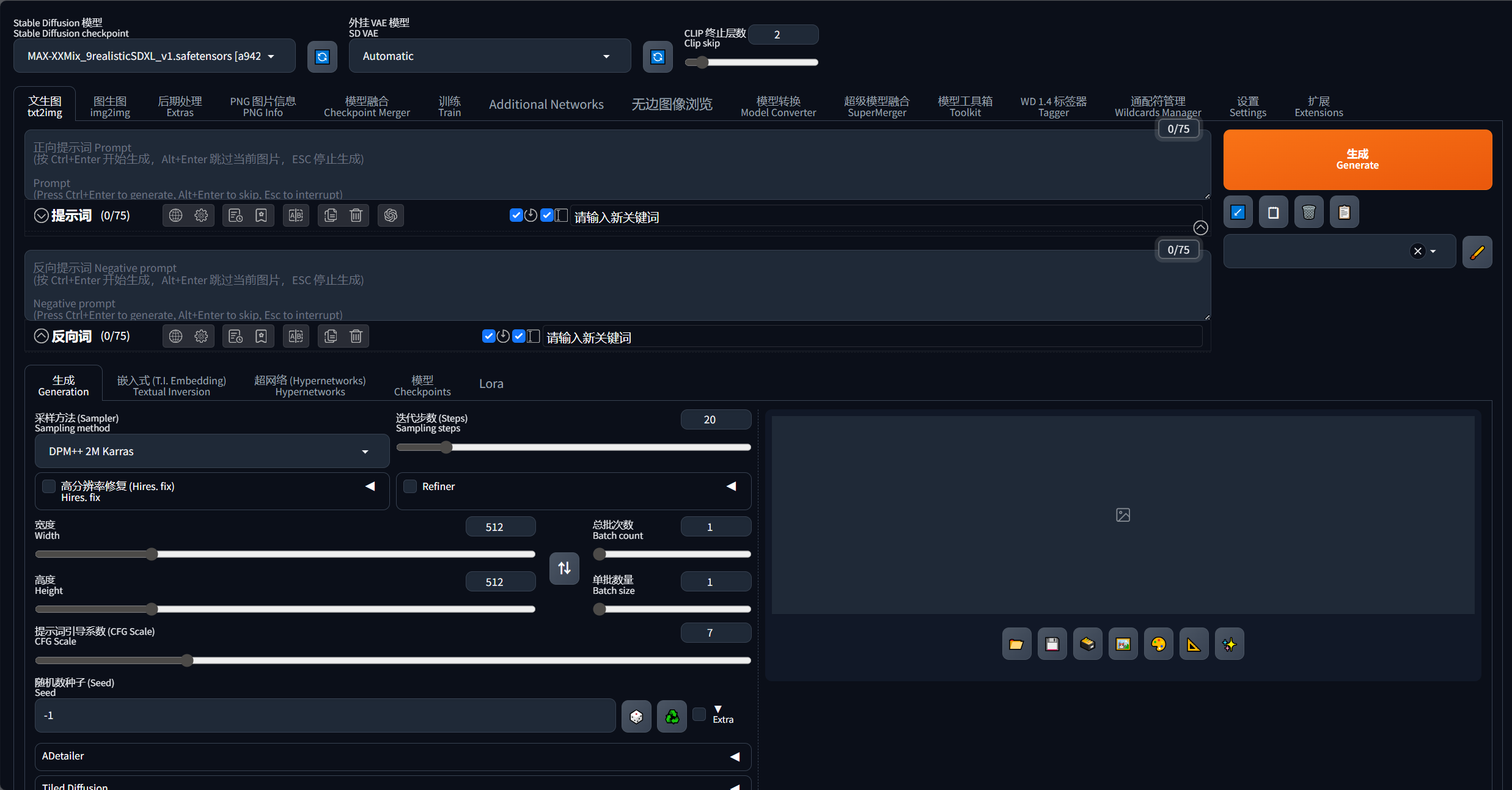
Task: Toggle the seed Extra checkbox
Action: 699,714
